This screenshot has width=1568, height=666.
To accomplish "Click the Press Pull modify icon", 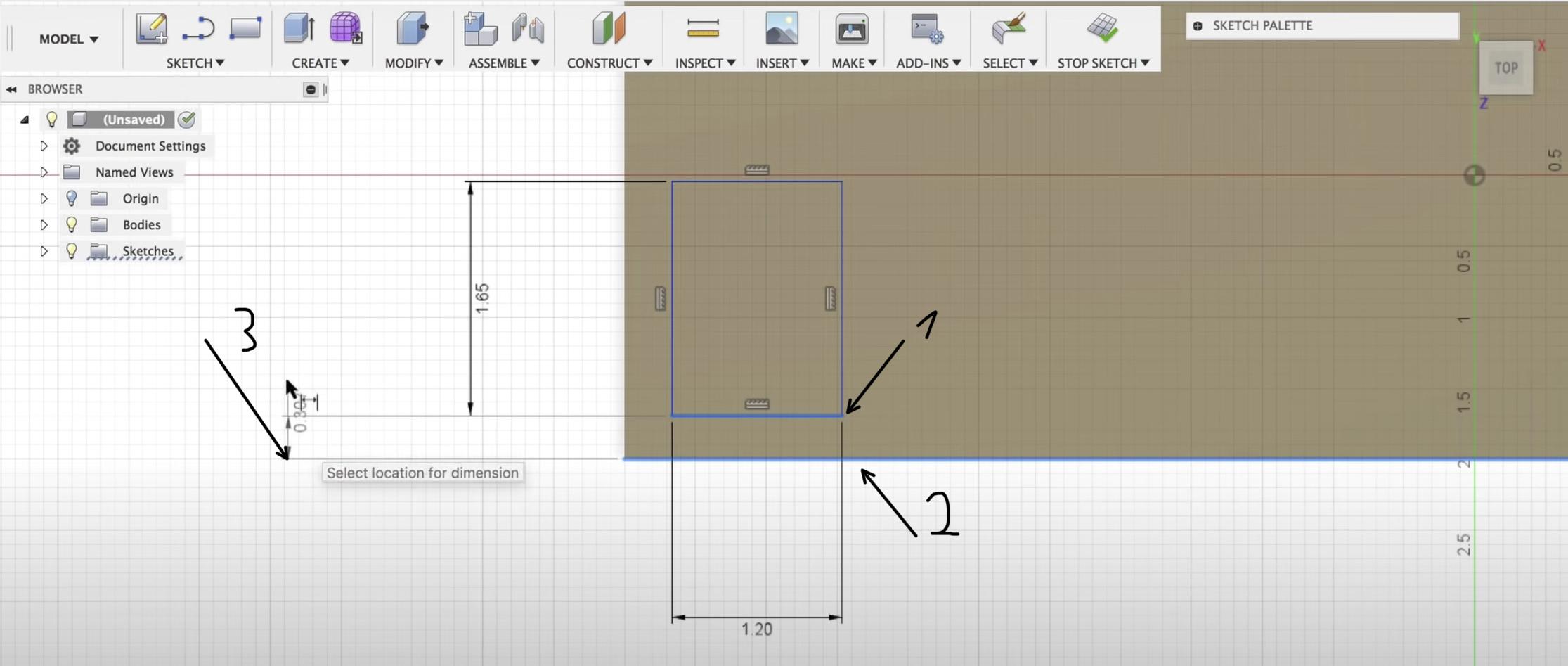I will 413,29.
